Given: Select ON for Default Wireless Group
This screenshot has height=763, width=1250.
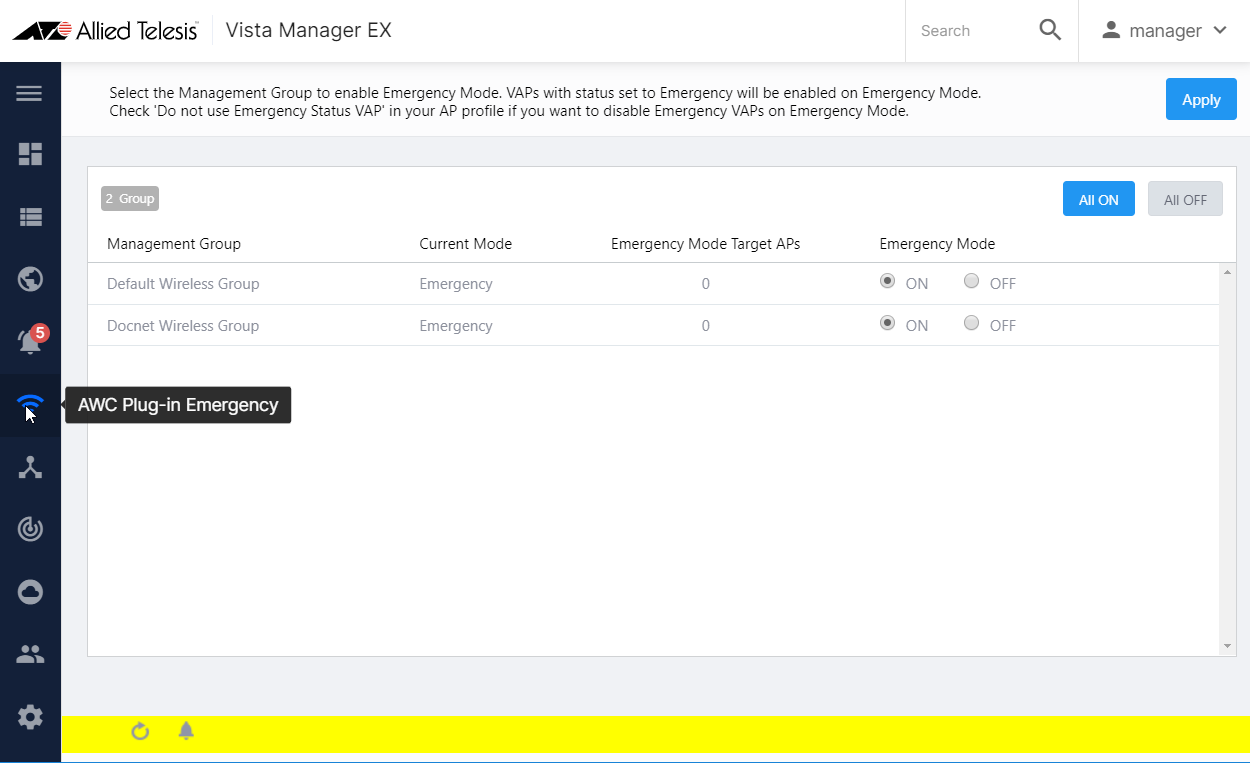Looking at the screenshot, I should click(x=887, y=282).
